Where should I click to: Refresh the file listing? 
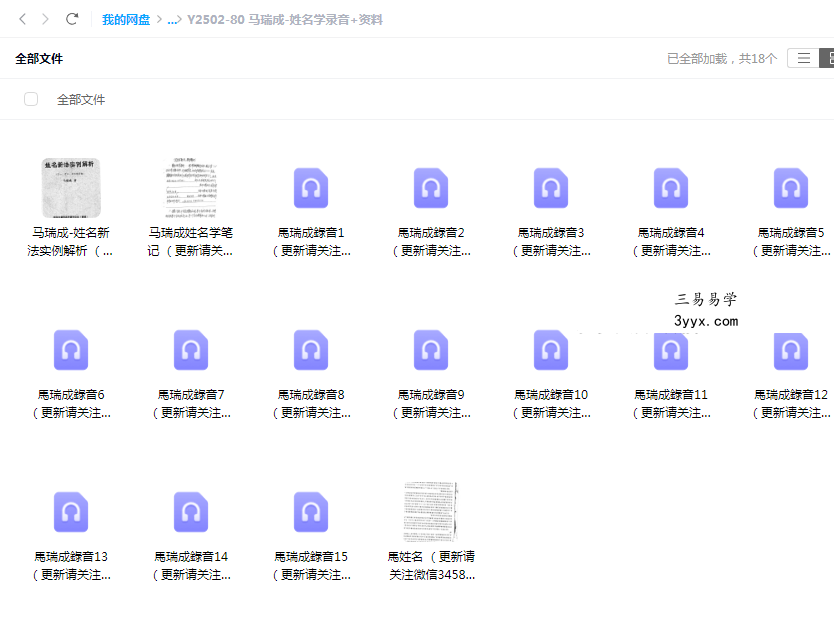coord(72,19)
